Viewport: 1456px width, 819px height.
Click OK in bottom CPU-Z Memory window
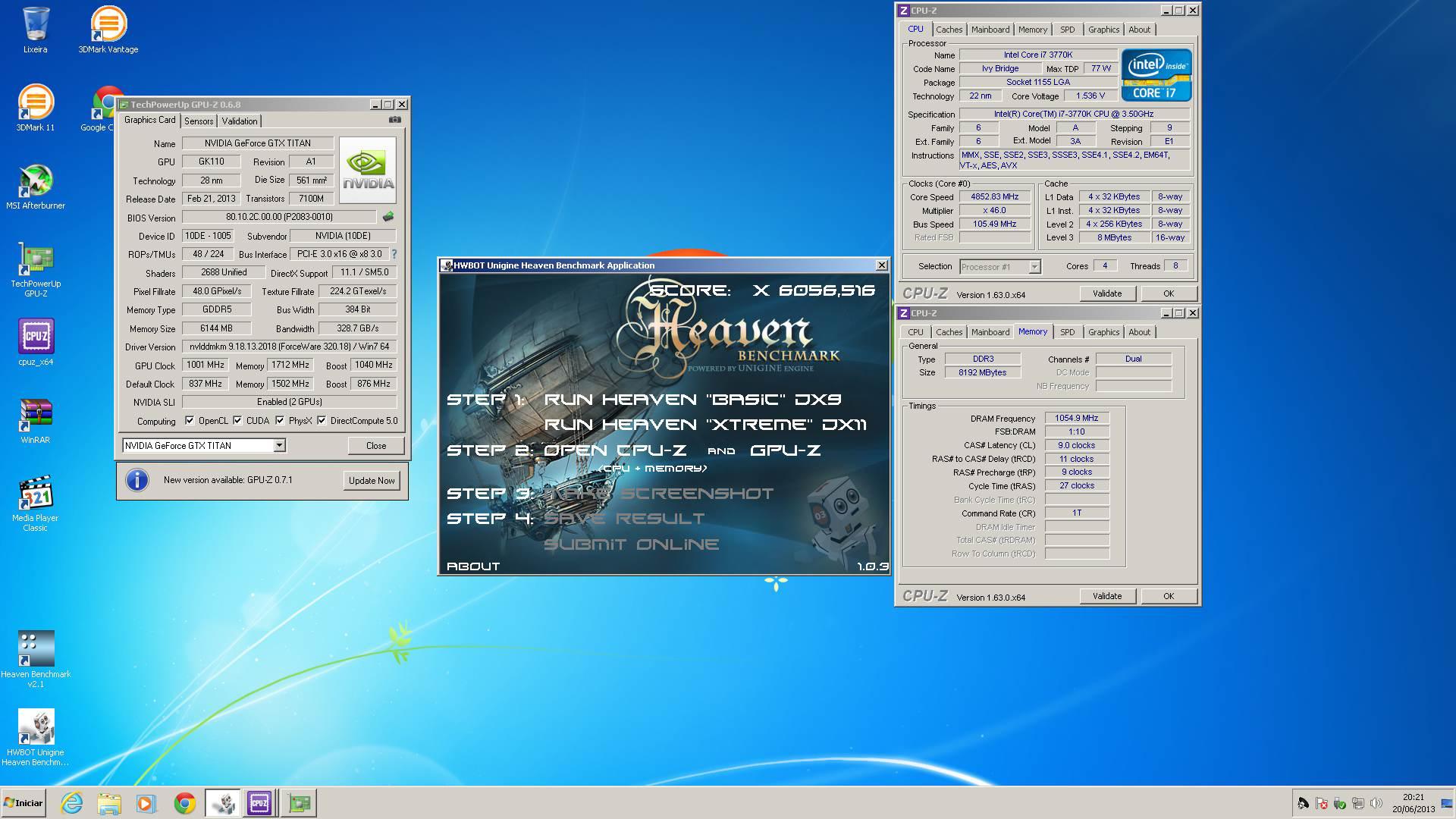1169,596
